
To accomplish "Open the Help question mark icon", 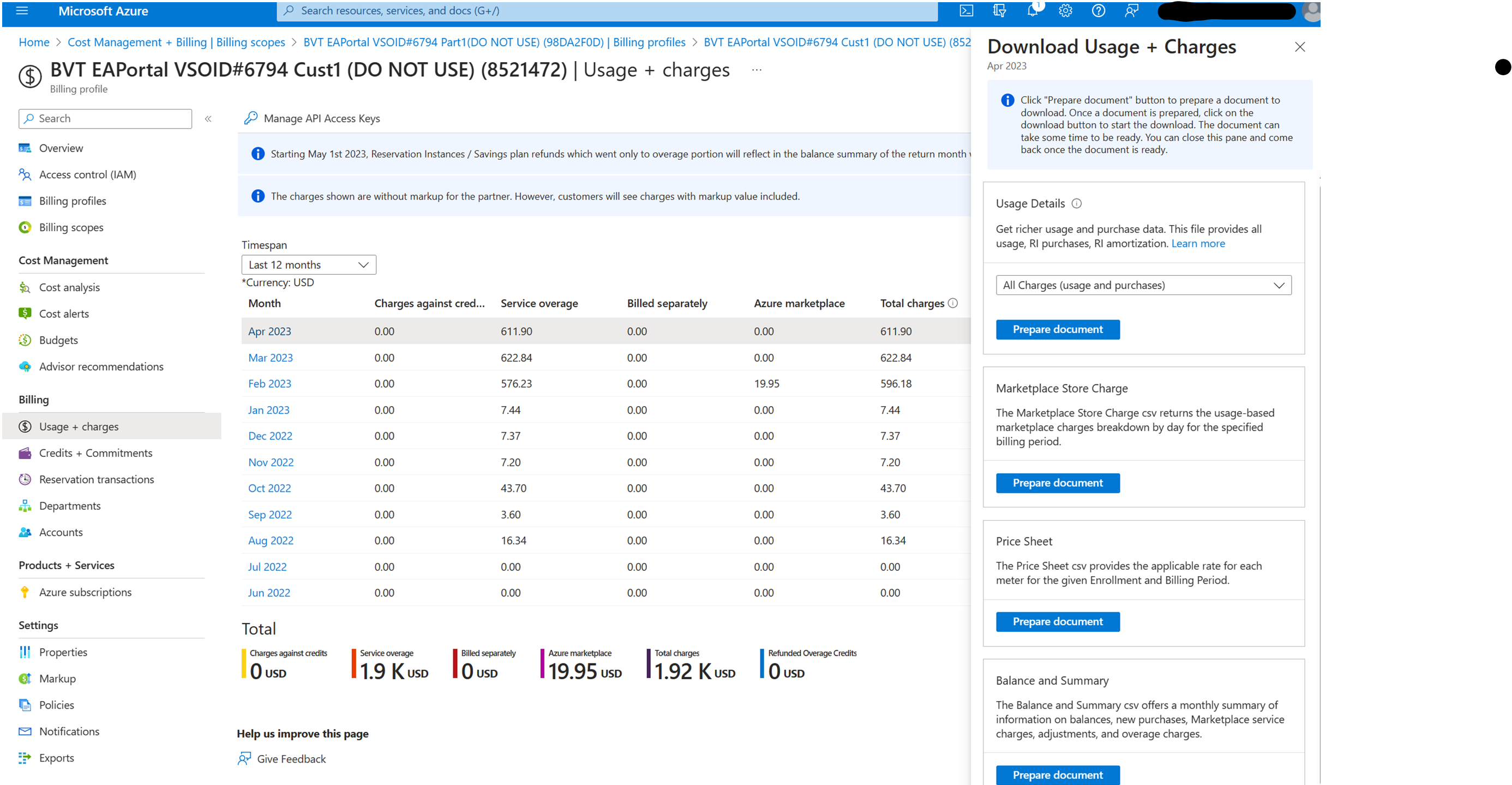I will click(1098, 10).
